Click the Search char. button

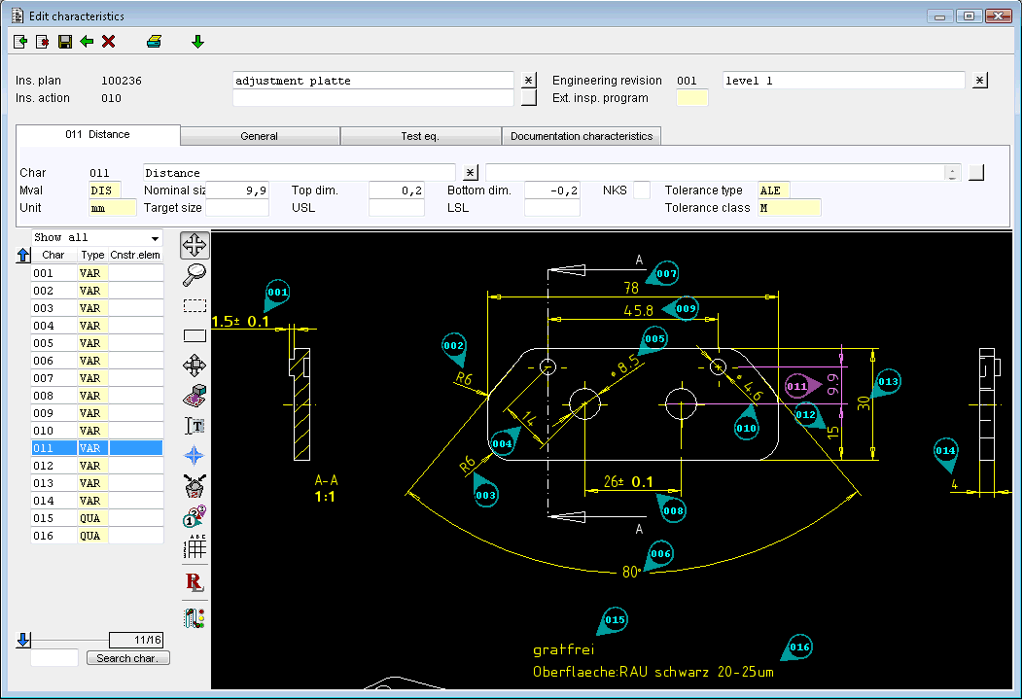click(x=128, y=658)
